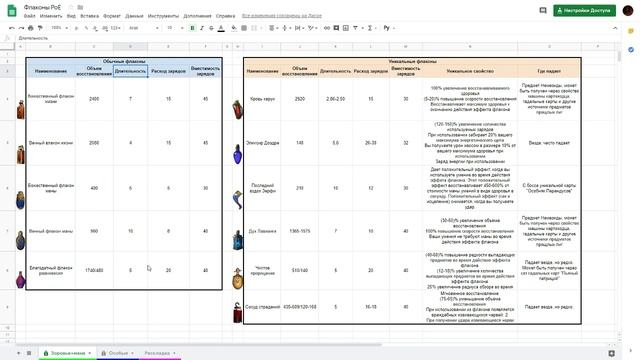Move document using the folder icon

click(x=80, y=7)
